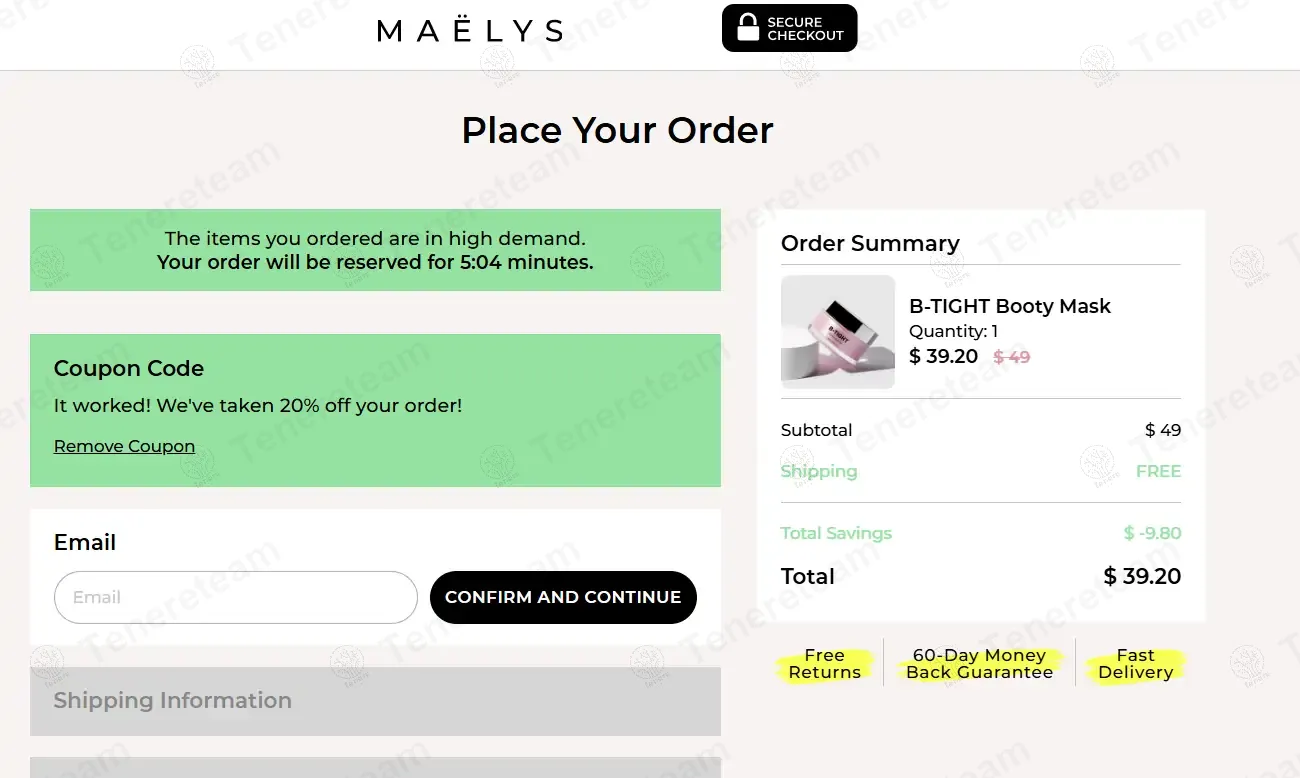Select the 60-Day Money Back Guarantee label
This screenshot has height=778, width=1300.
[979, 663]
